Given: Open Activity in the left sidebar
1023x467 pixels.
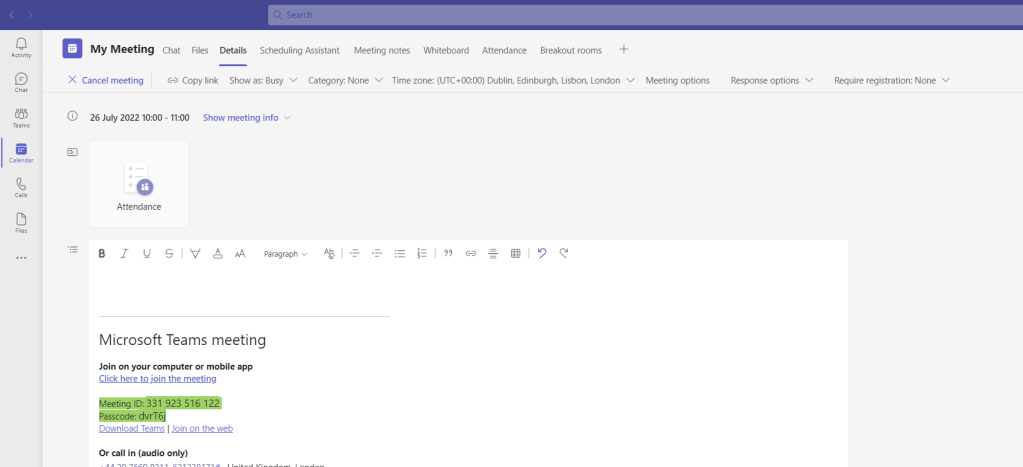Looking at the screenshot, I should [x=21, y=48].
